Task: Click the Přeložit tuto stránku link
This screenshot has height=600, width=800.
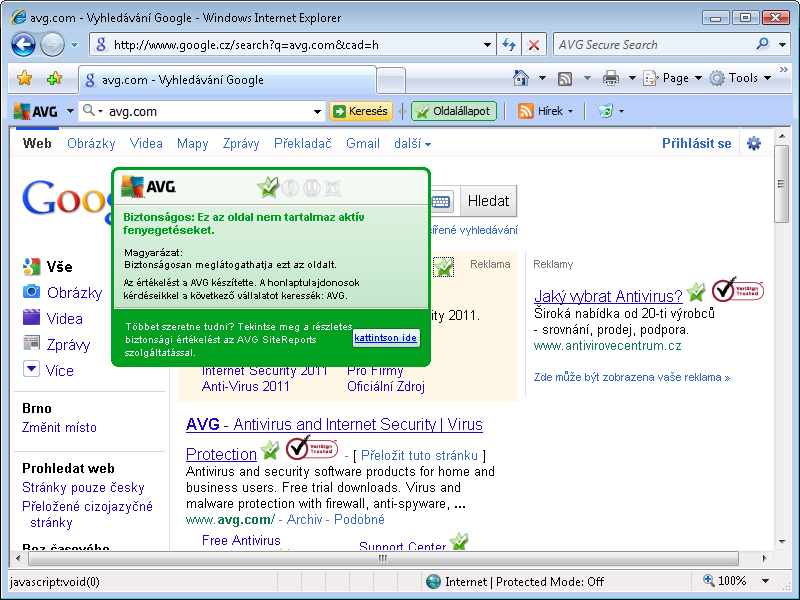Action: 419,455
